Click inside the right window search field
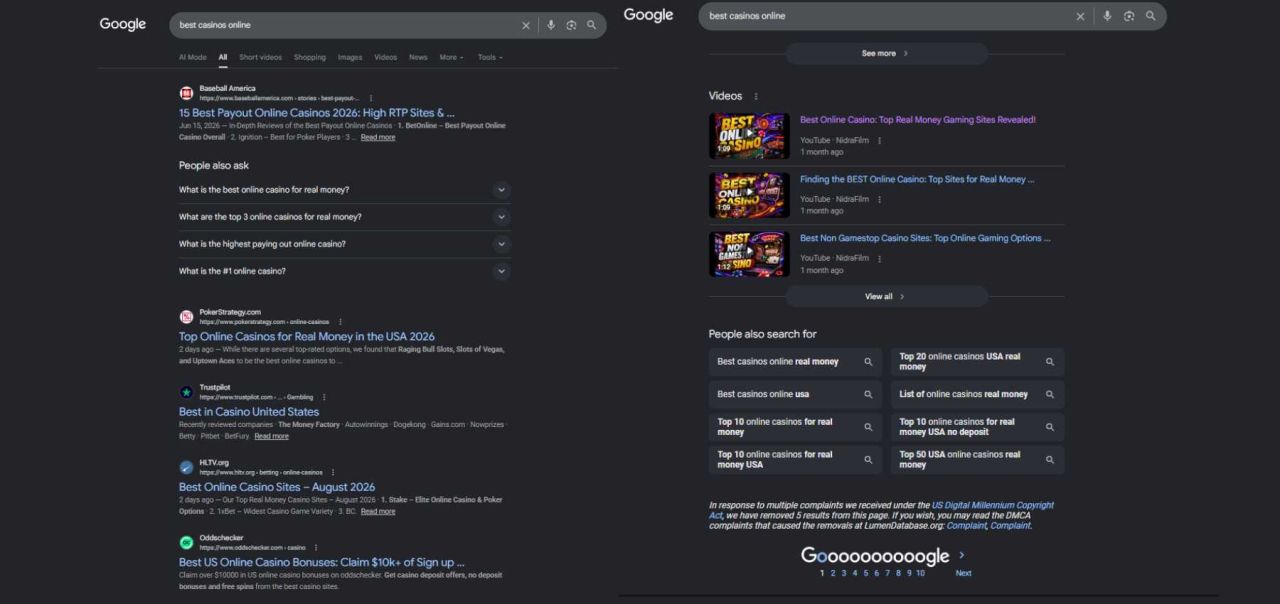The height and width of the screenshot is (604, 1280). click(888, 16)
